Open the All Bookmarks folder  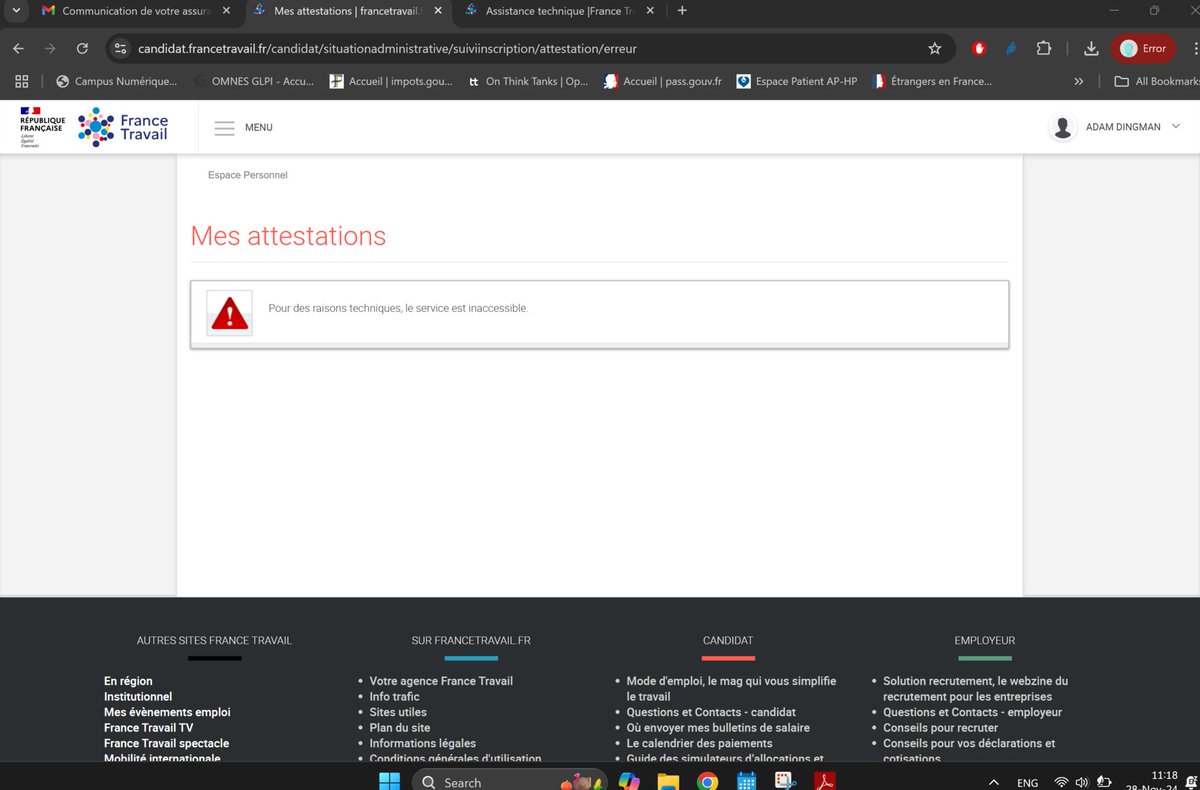[1155, 81]
